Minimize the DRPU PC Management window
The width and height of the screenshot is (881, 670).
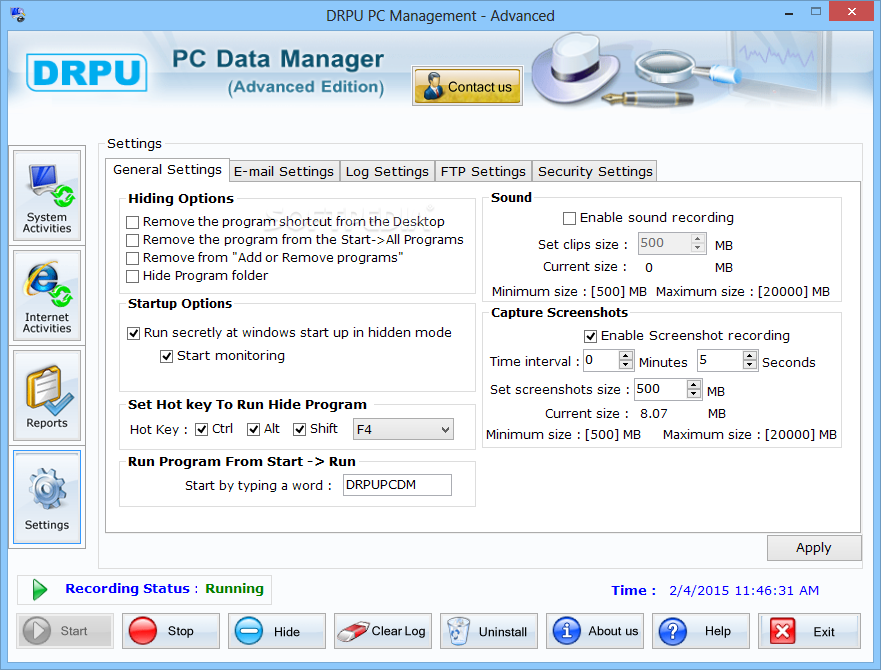point(789,12)
